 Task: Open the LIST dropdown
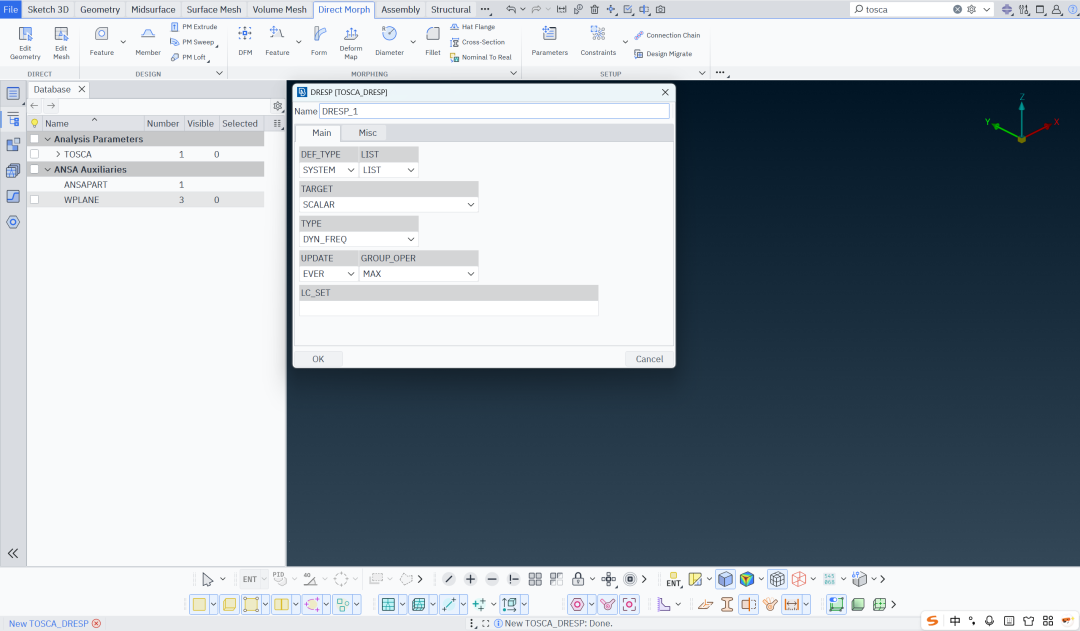388,170
